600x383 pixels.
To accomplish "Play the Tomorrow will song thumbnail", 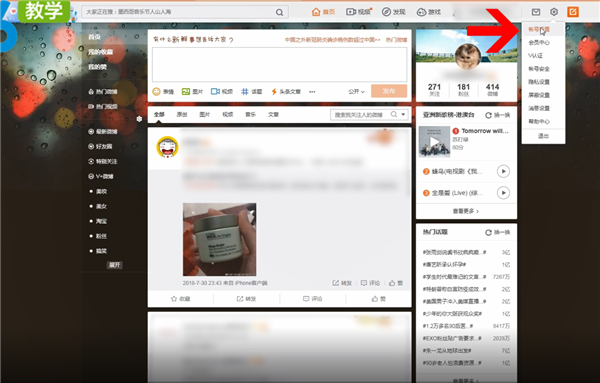I will tap(434, 142).
